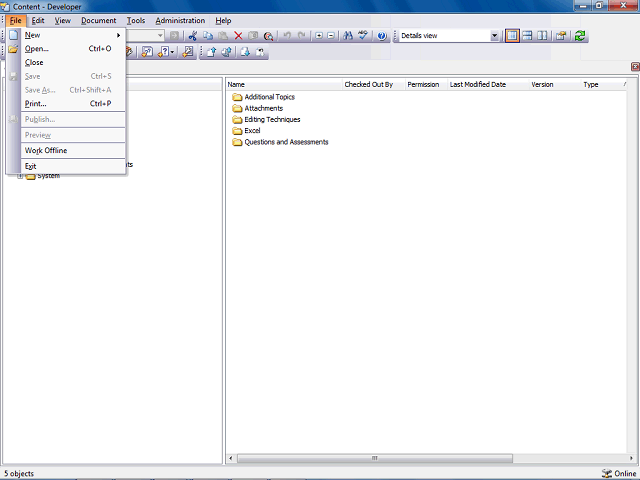Select the single-pane layout icon
Image resolution: width=640 pixels, height=480 pixels.
512,36
